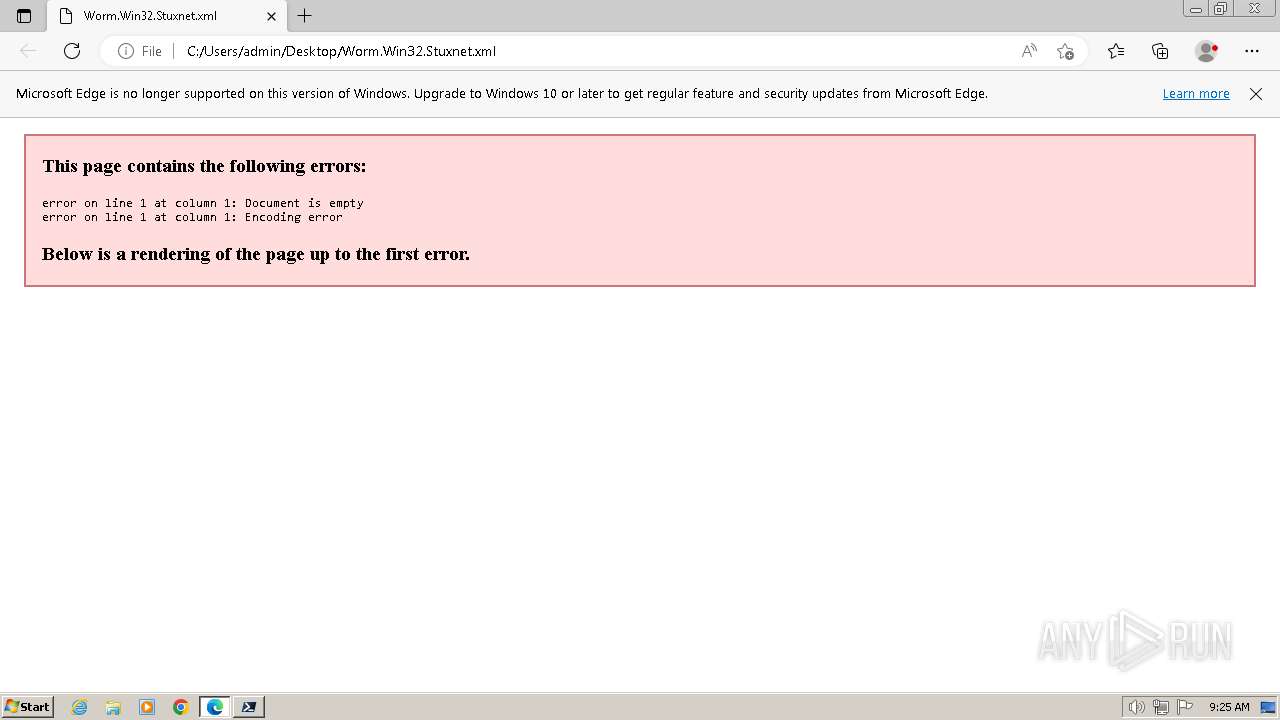Viewport: 1280px width, 720px height.
Task: Open the volume speaker tray icon
Action: [x=1137, y=707]
